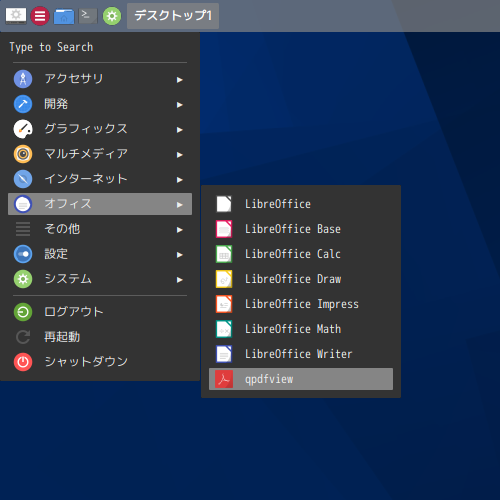Viewport: 500px width, 500px height.
Task: Click the オフィス category icon
Action: point(23,204)
